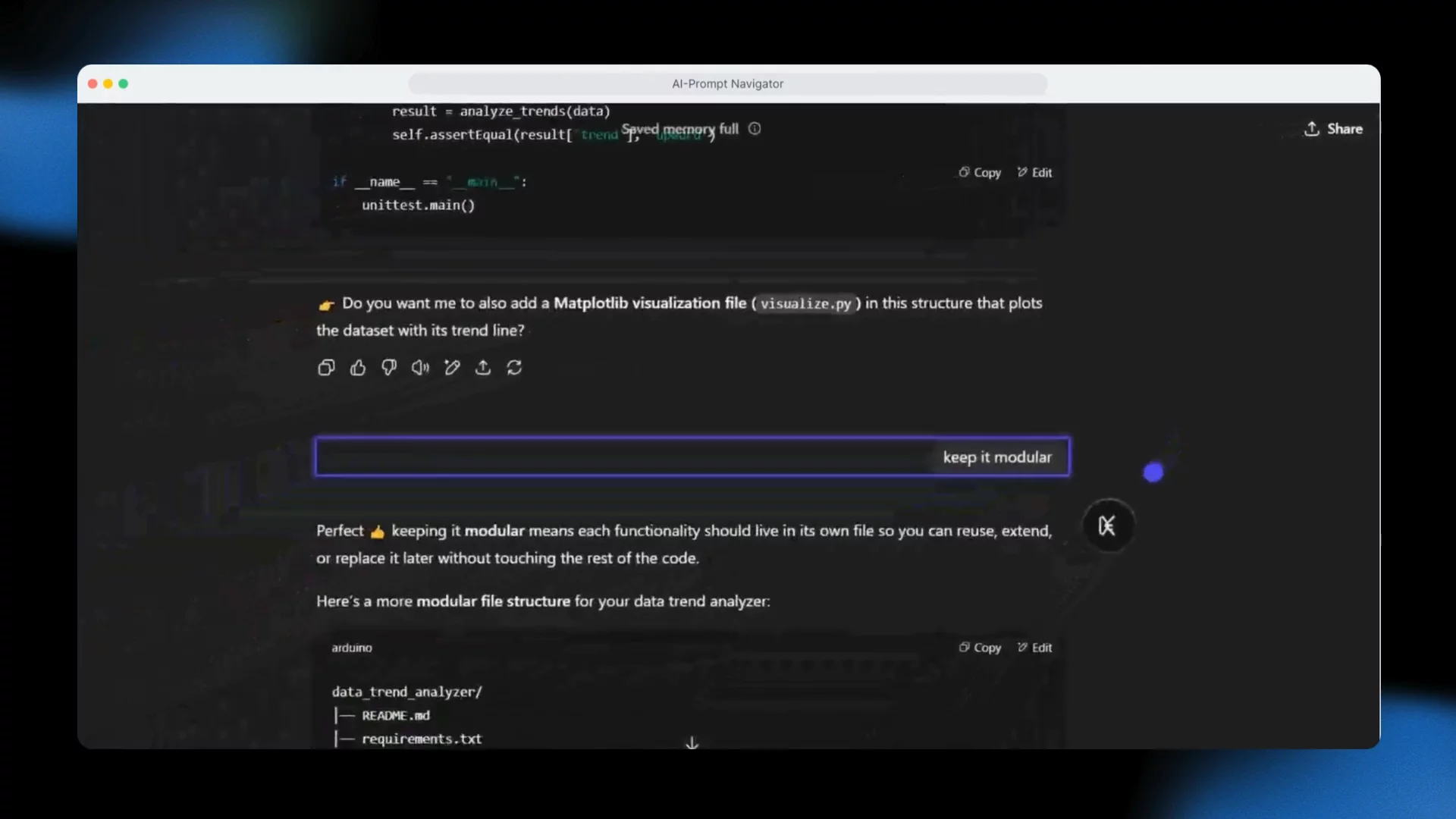This screenshot has height=819, width=1456.
Task: Give thumbs up to the response
Action: coord(358,368)
